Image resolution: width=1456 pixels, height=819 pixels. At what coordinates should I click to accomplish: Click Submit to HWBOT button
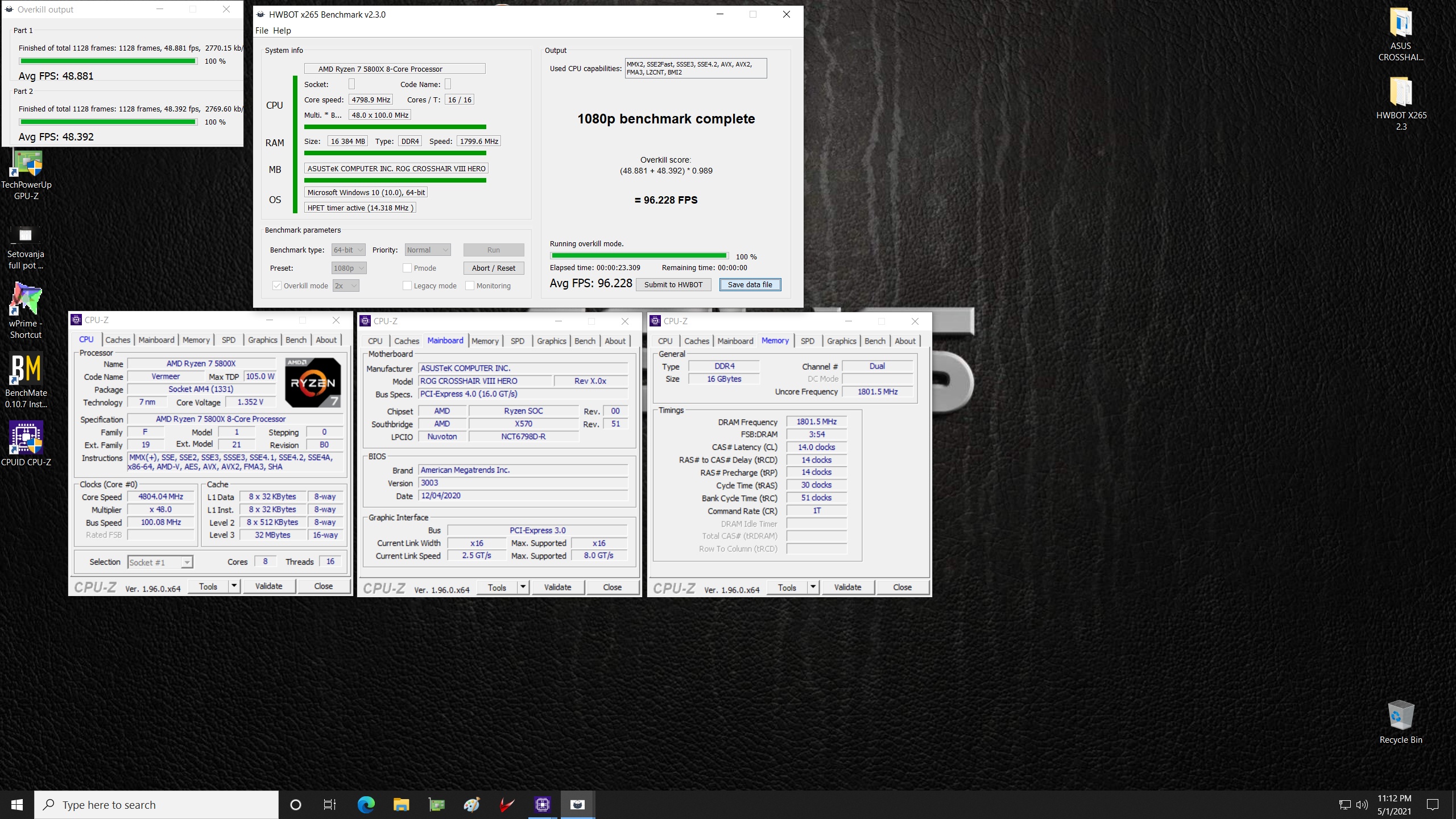[x=673, y=284]
